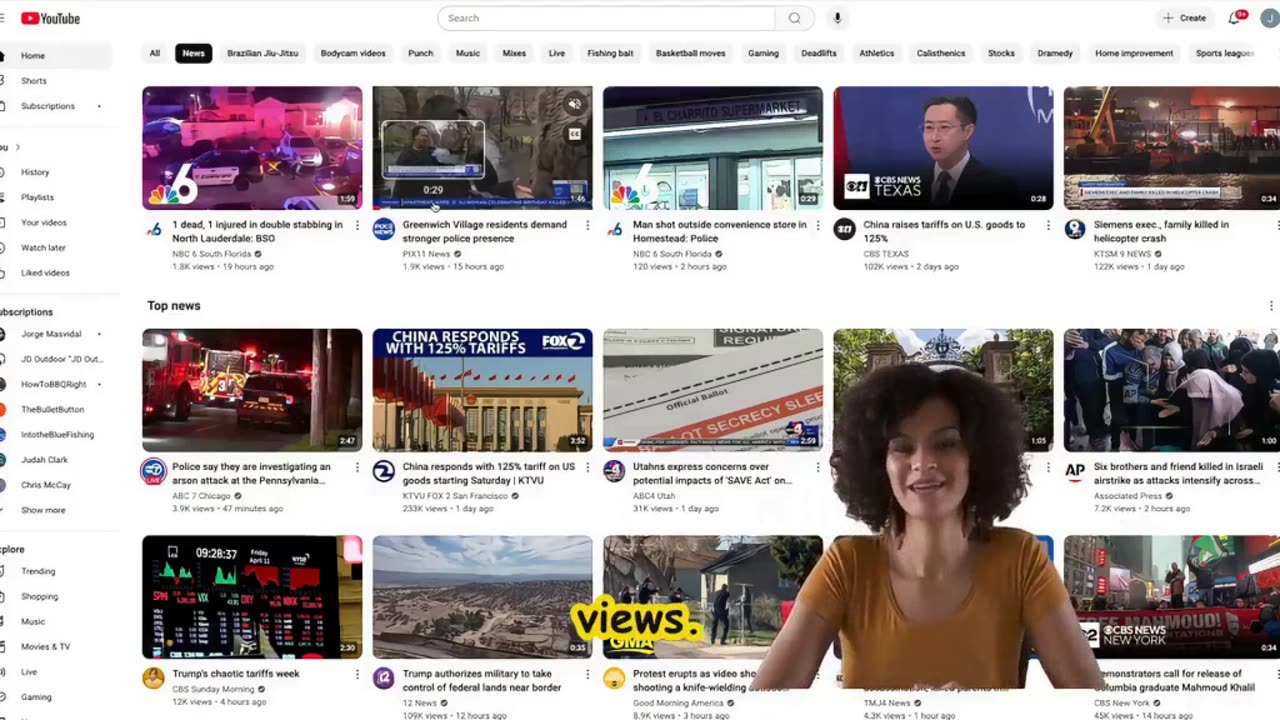This screenshot has width=1280, height=720.
Task: Open the notifications bell
Action: [1235, 18]
